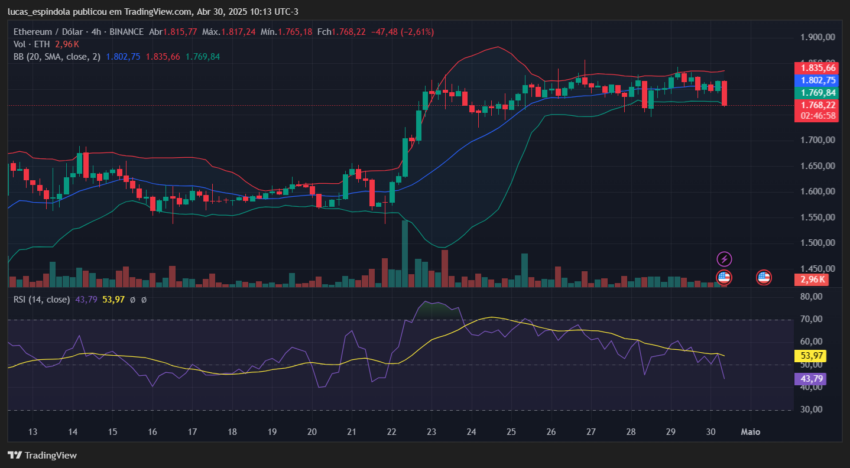Click the current price 1.768,22 countdown label
Image resolution: width=850 pixels, height=468 pixels.
(817, 111)
